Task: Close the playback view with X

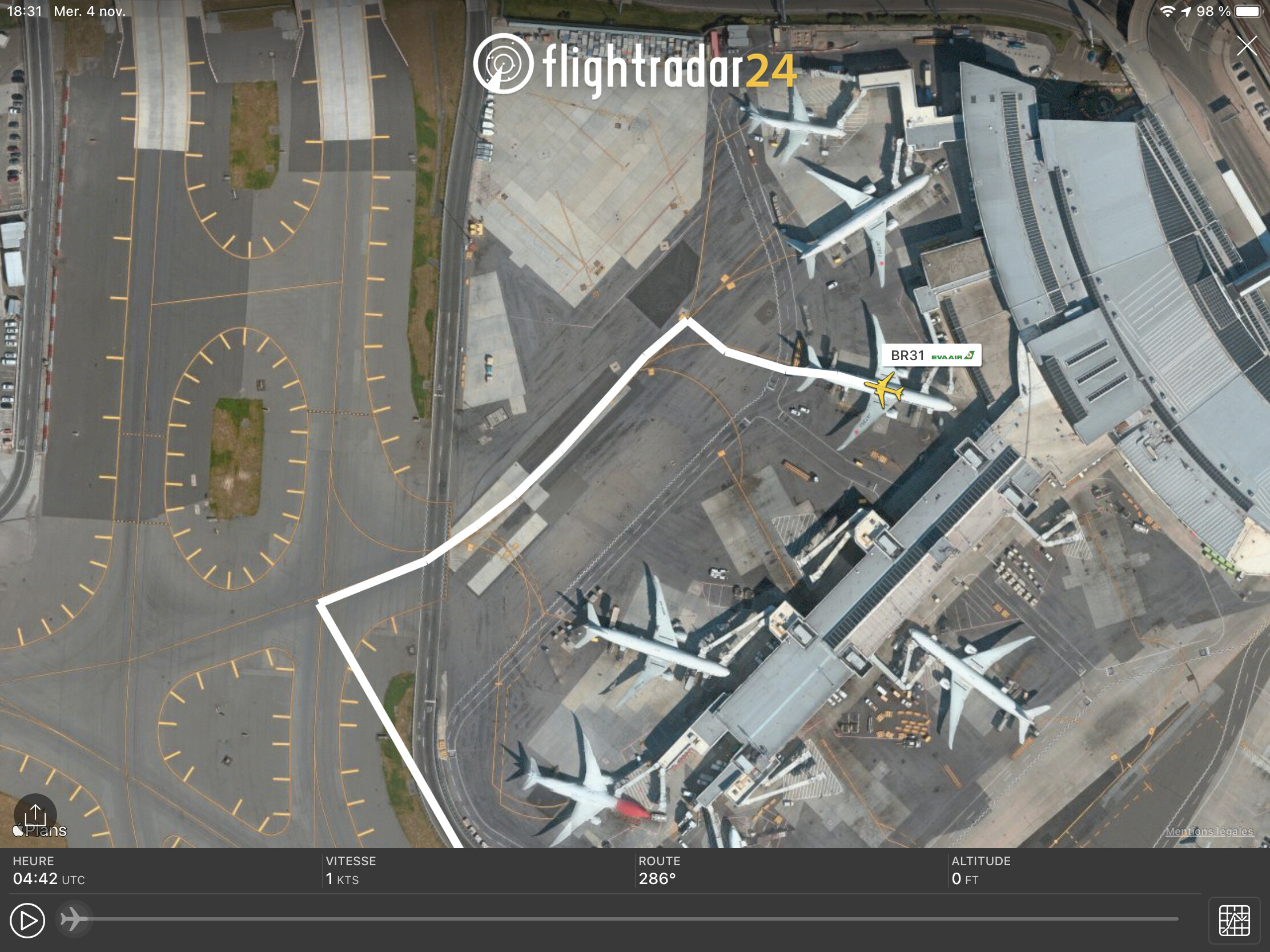Action: 1247,45
